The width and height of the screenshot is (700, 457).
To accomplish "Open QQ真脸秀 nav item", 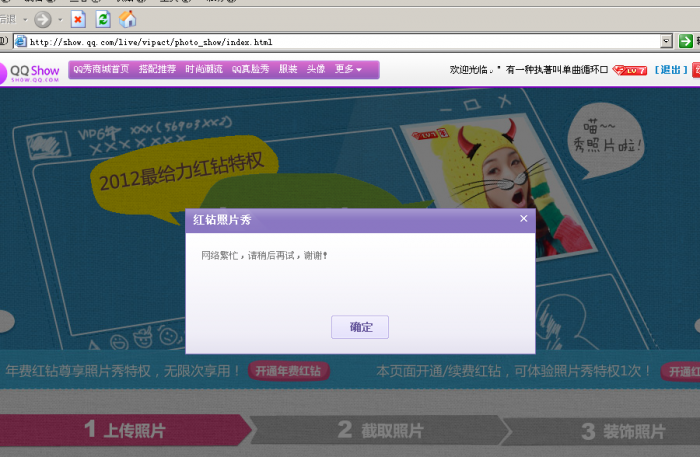I will (x=250, y=69).
